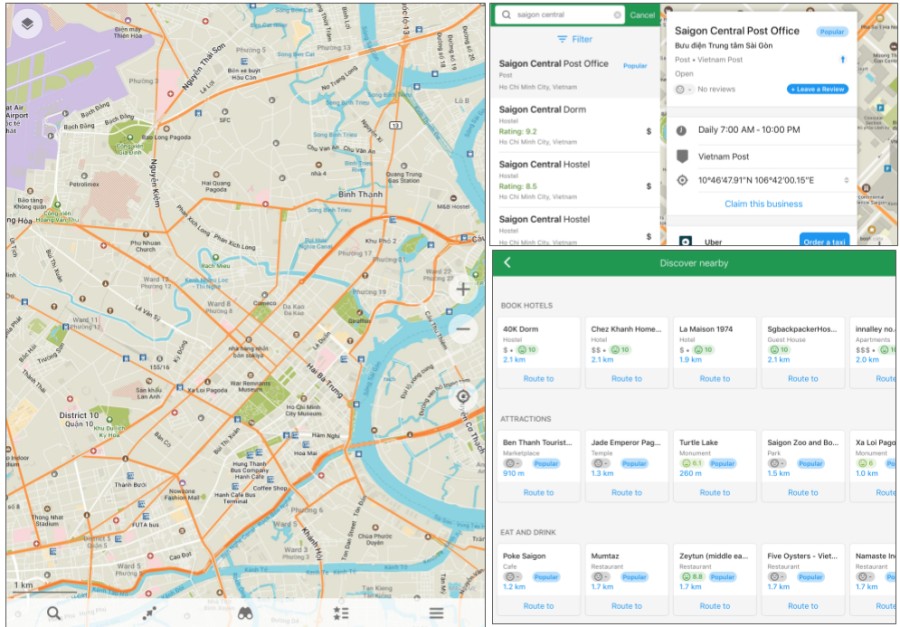Toggle the coordinates format stepper

point(847,180)
